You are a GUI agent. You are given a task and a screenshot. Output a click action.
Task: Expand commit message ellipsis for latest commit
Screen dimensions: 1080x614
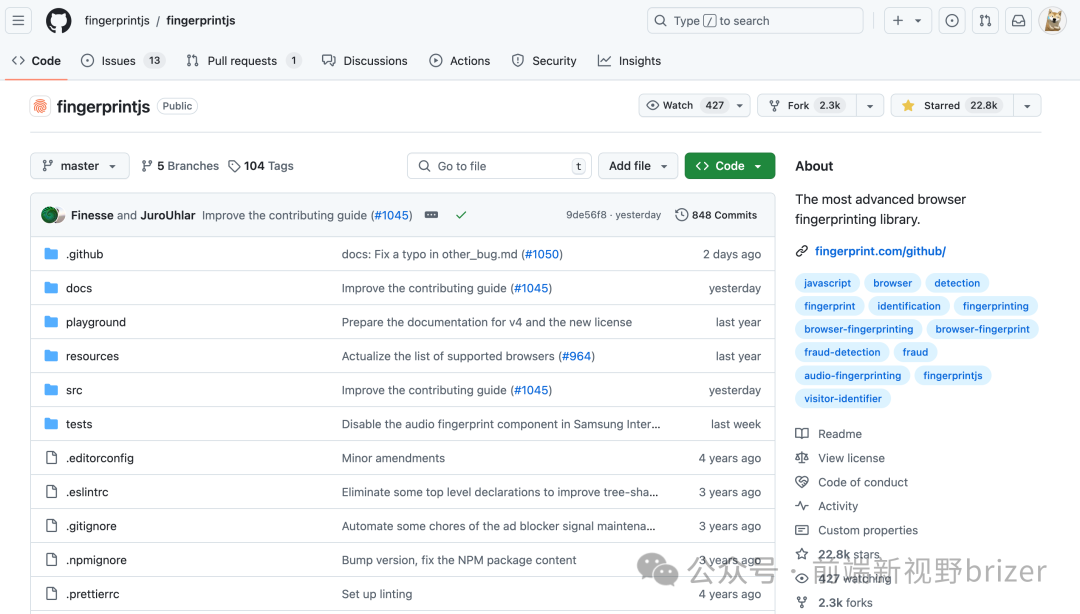(x=431, y=215)
